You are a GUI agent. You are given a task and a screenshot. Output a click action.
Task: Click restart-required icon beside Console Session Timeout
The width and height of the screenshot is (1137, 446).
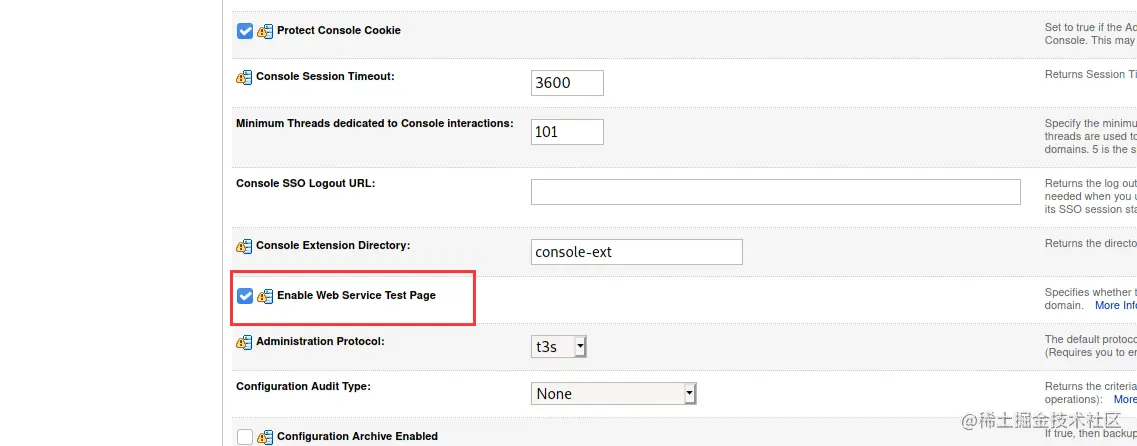[x=244, y=77]
